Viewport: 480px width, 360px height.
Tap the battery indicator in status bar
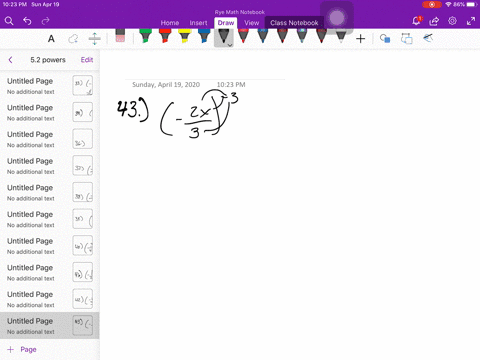(472, 5)
